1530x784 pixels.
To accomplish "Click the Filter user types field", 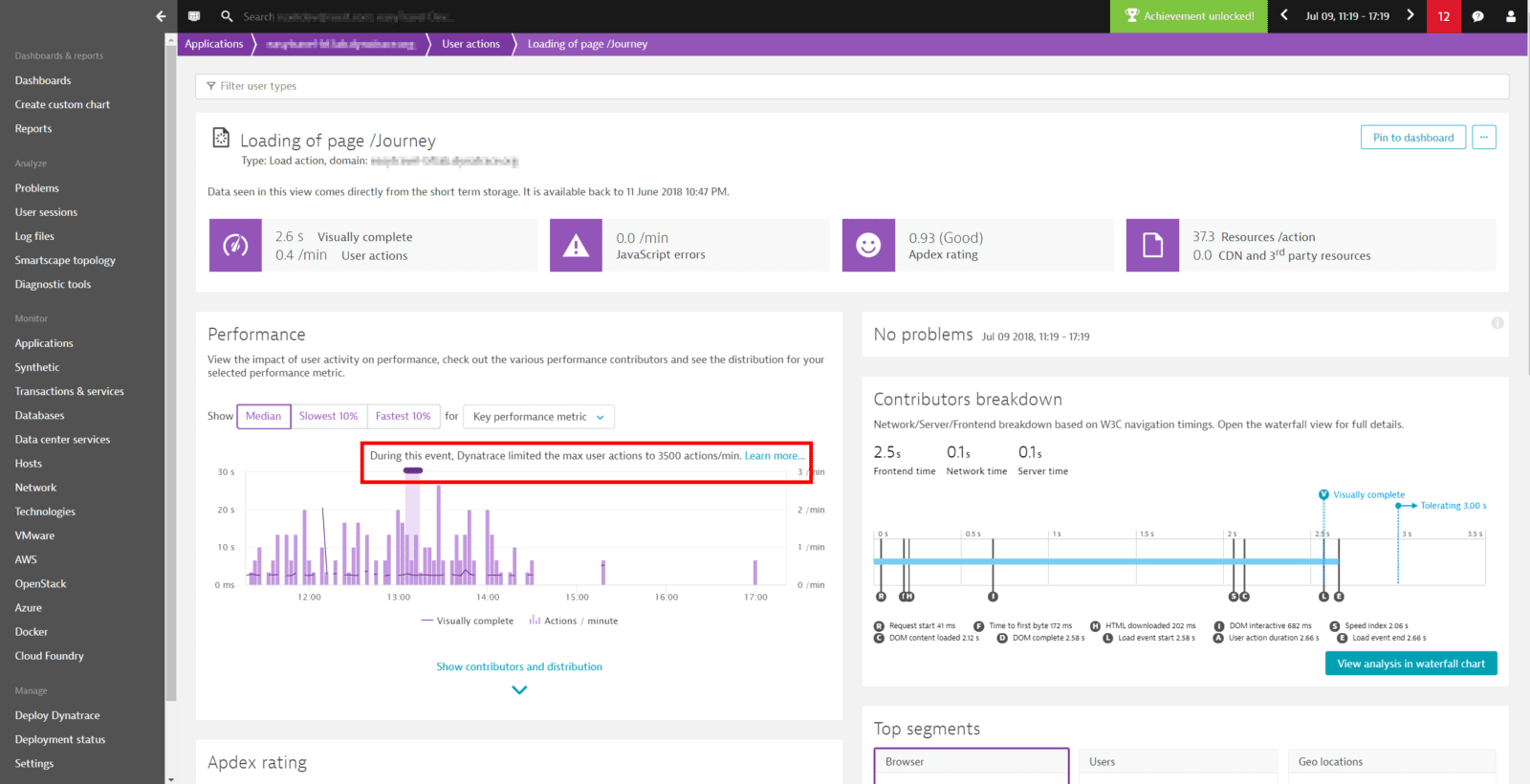I will 851,86.
